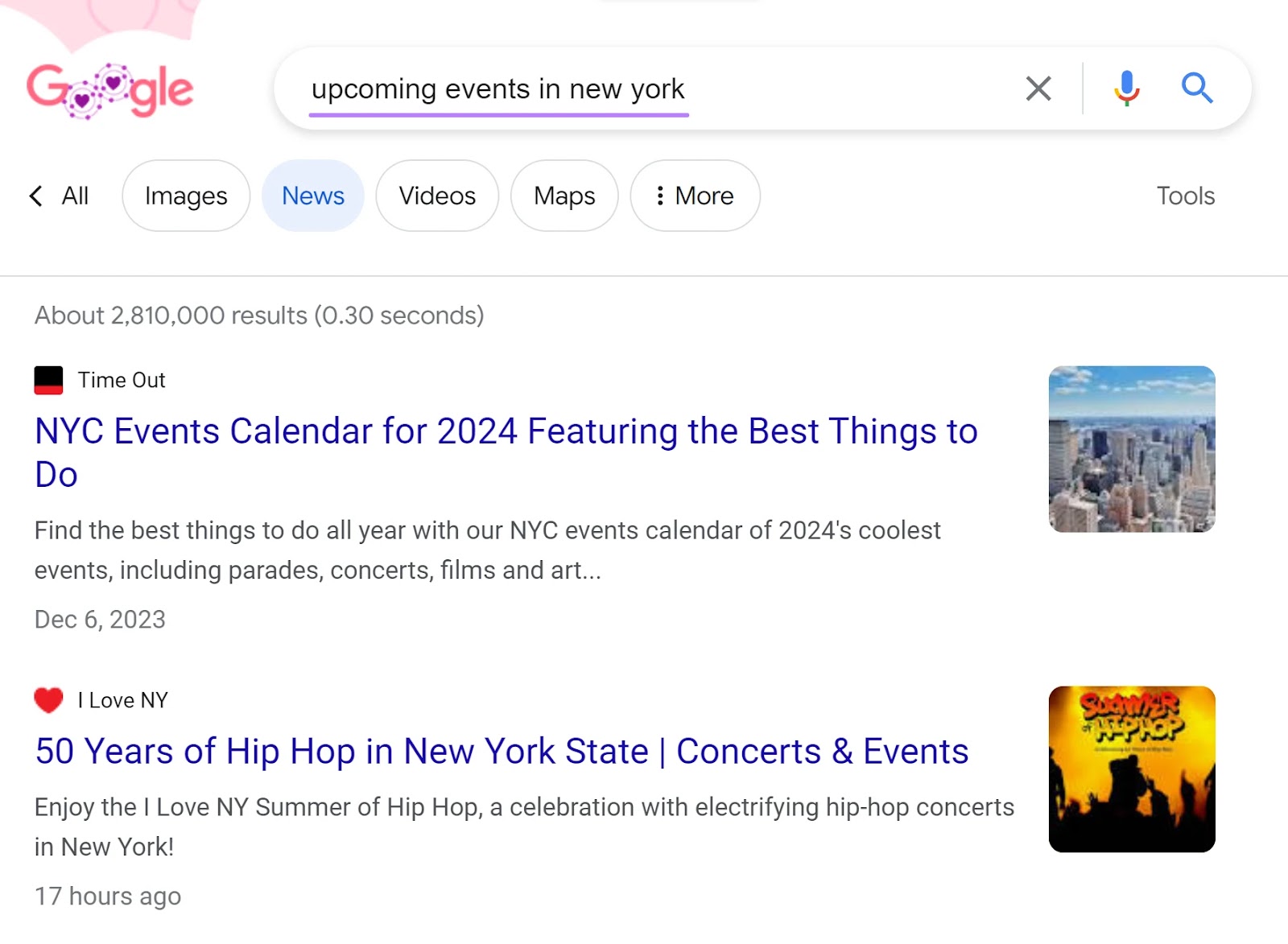Click the Google logo
The width and height of the screenshot is (1288, 944).
tap(109, 89)
